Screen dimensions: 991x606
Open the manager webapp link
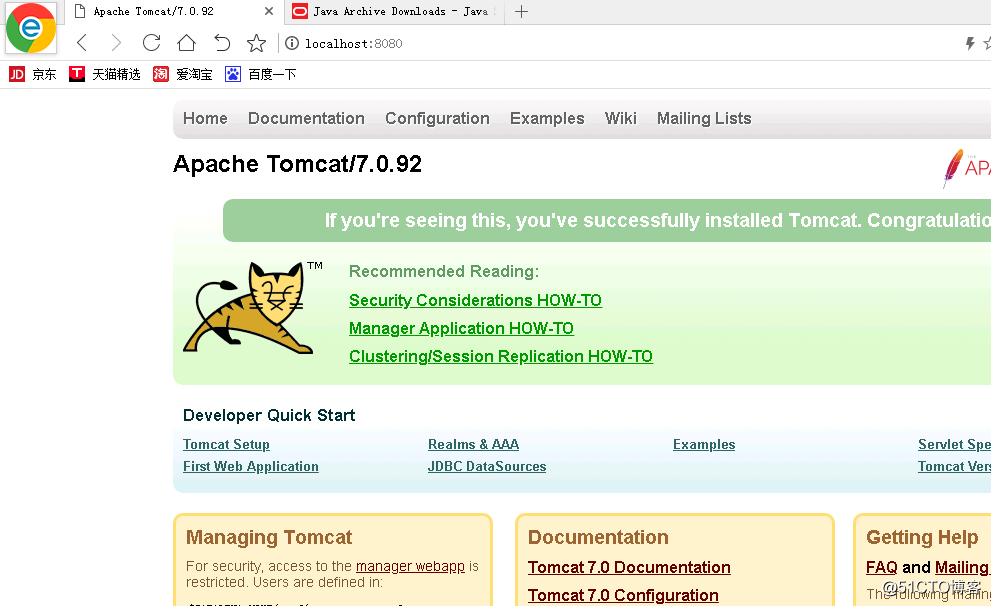coord(410,566)
